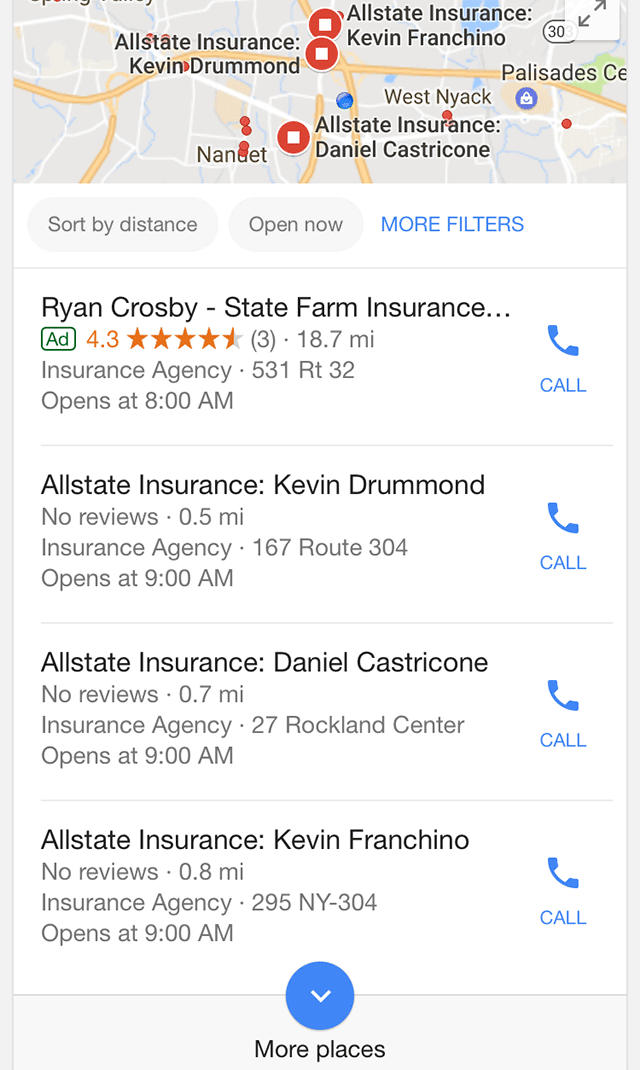Open Allstate Kevin Drummond listing
Screen dimensions: 640x1070
pos(263,485)
